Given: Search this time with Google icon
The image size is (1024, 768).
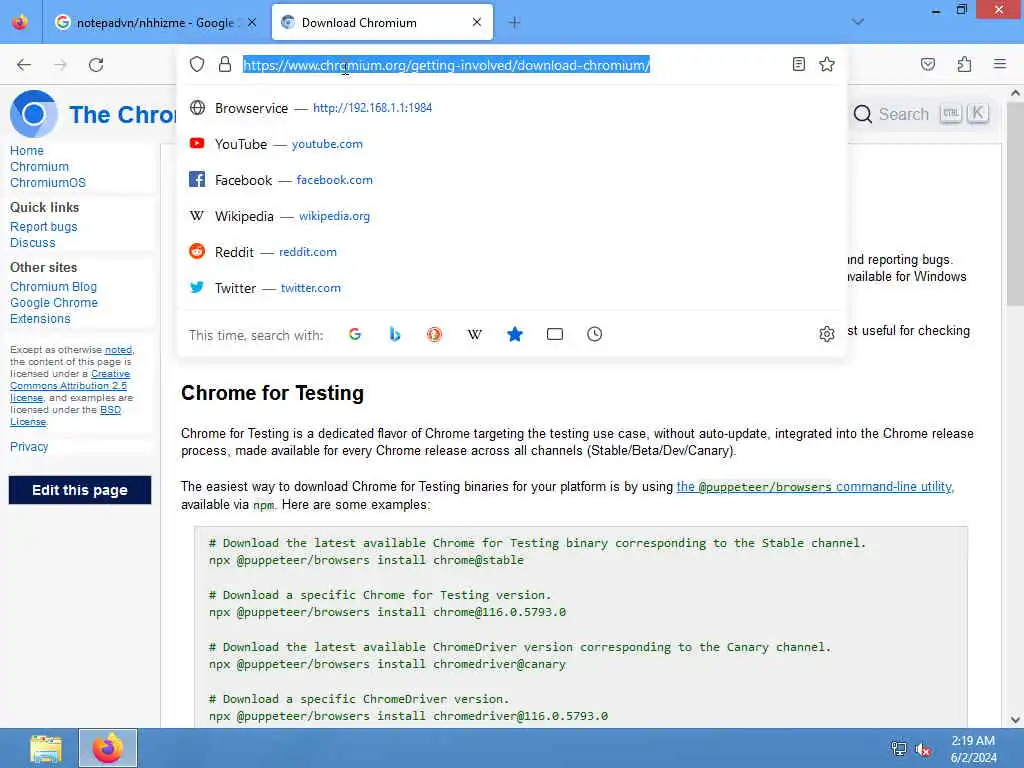Looking at the screenshot, I should click(355, 334).
